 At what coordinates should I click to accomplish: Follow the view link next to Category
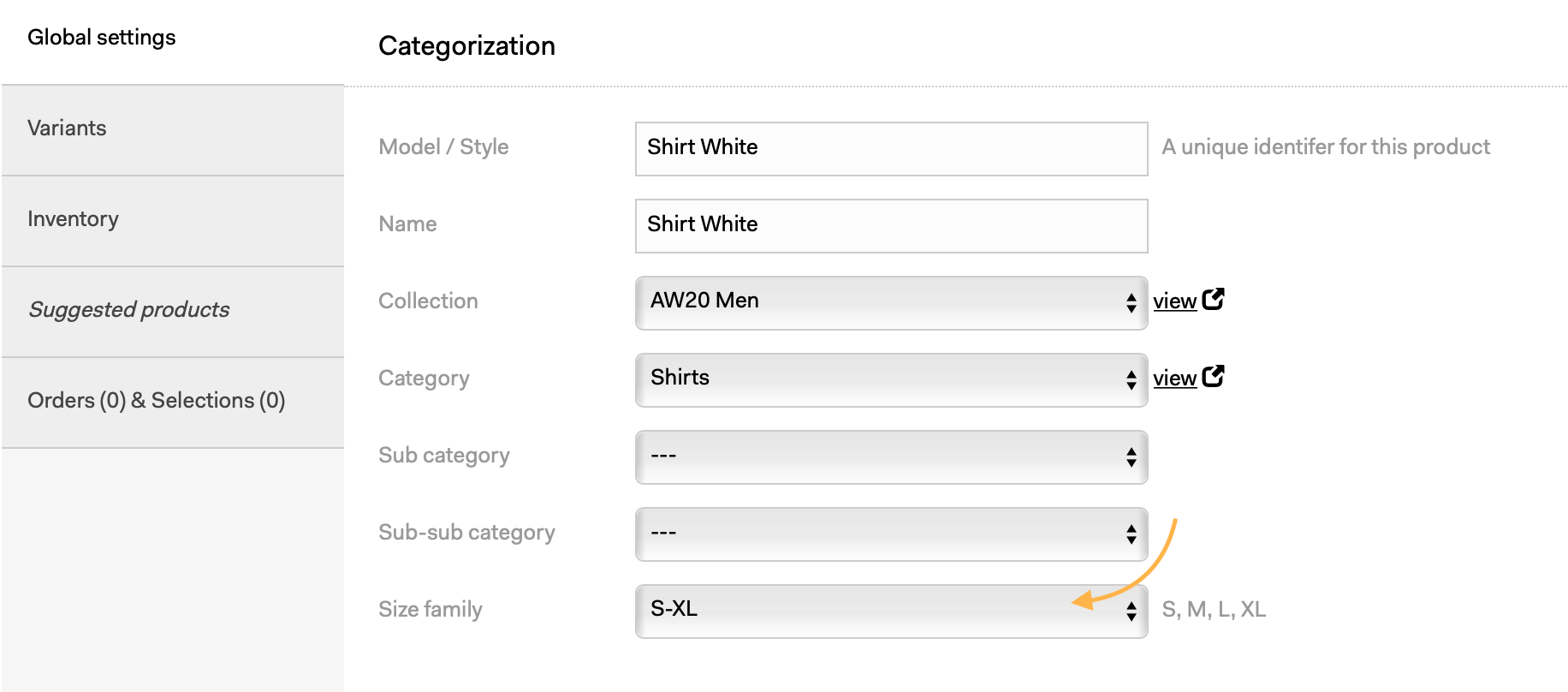[1174, 379]
